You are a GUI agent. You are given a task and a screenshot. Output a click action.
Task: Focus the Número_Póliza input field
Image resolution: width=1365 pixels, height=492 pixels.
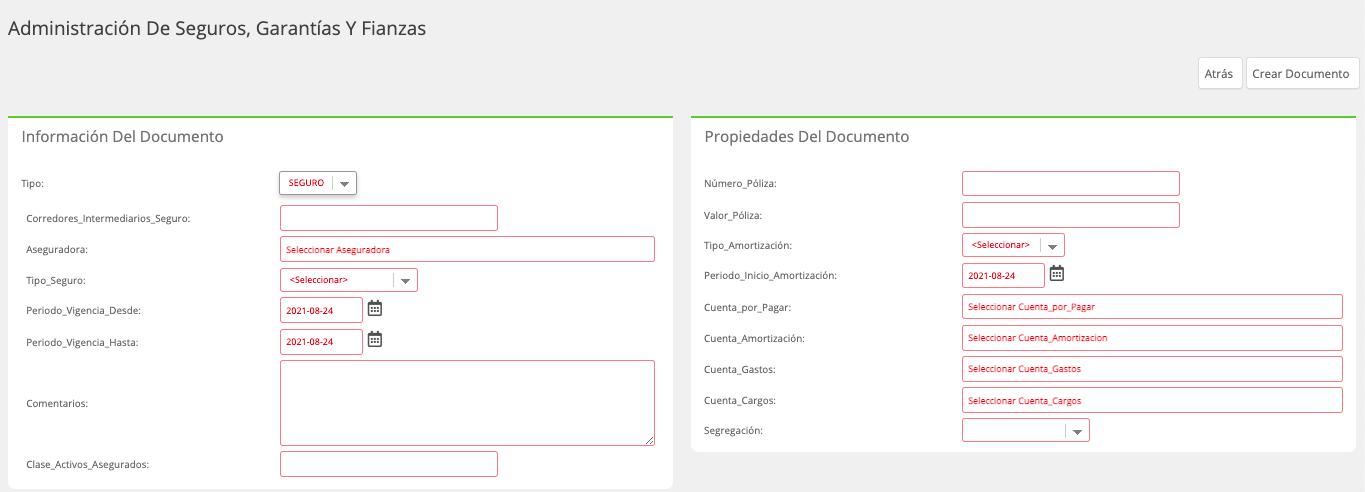tap(1071, 184)
